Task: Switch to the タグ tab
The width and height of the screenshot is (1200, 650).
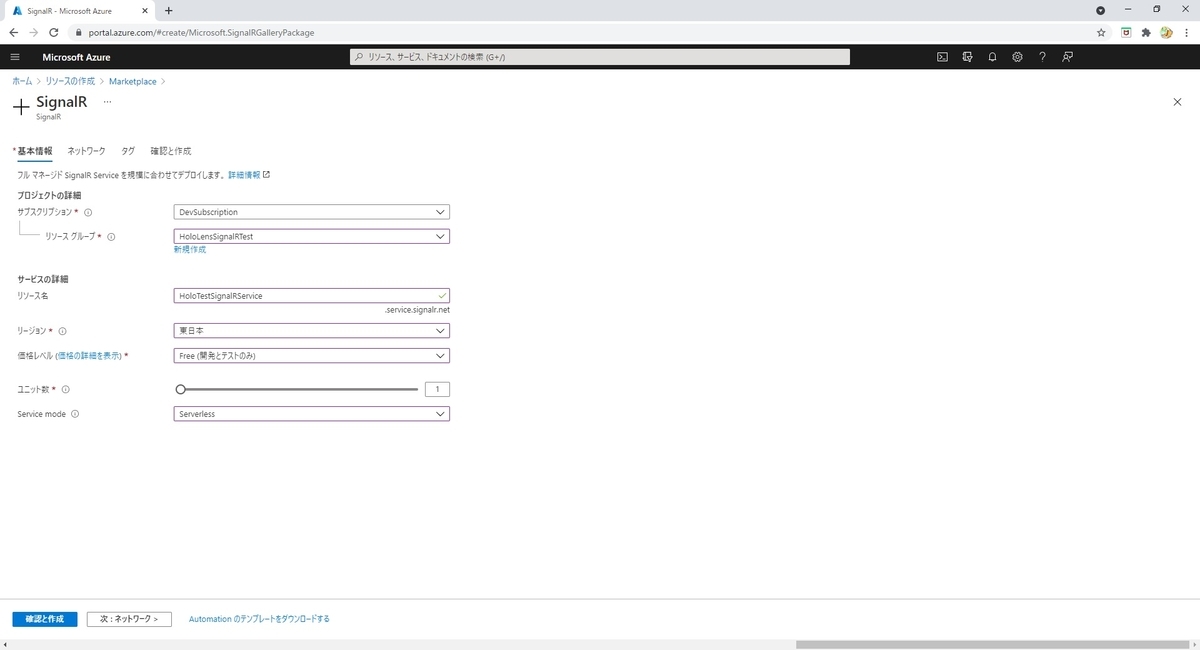Action: pos(128,151)
